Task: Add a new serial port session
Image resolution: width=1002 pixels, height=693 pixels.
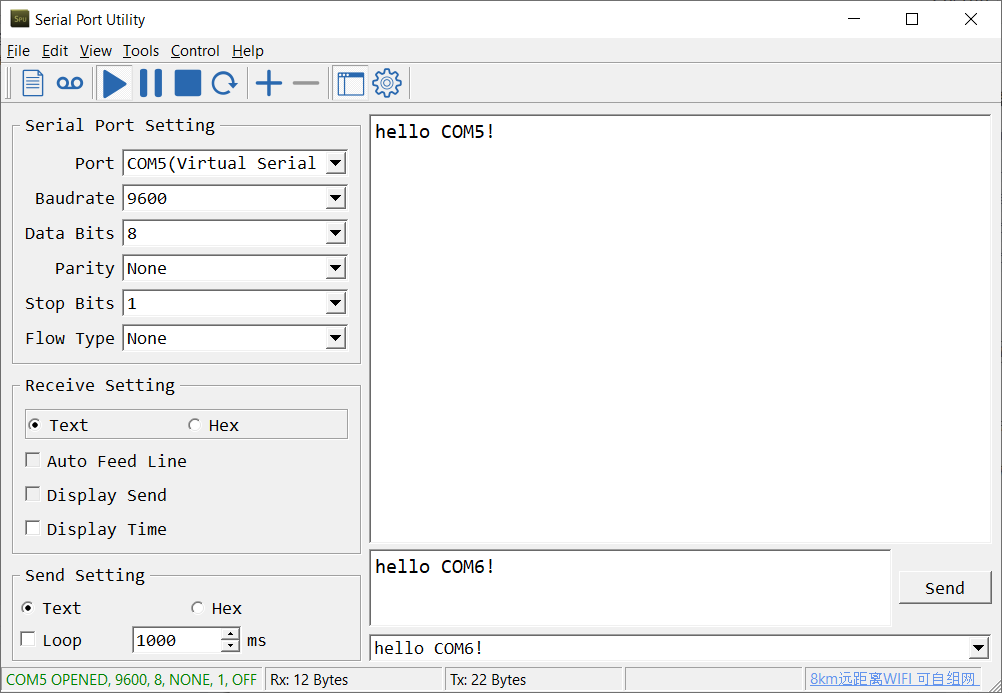Action: pyautogui.click(x=268, y=82)
